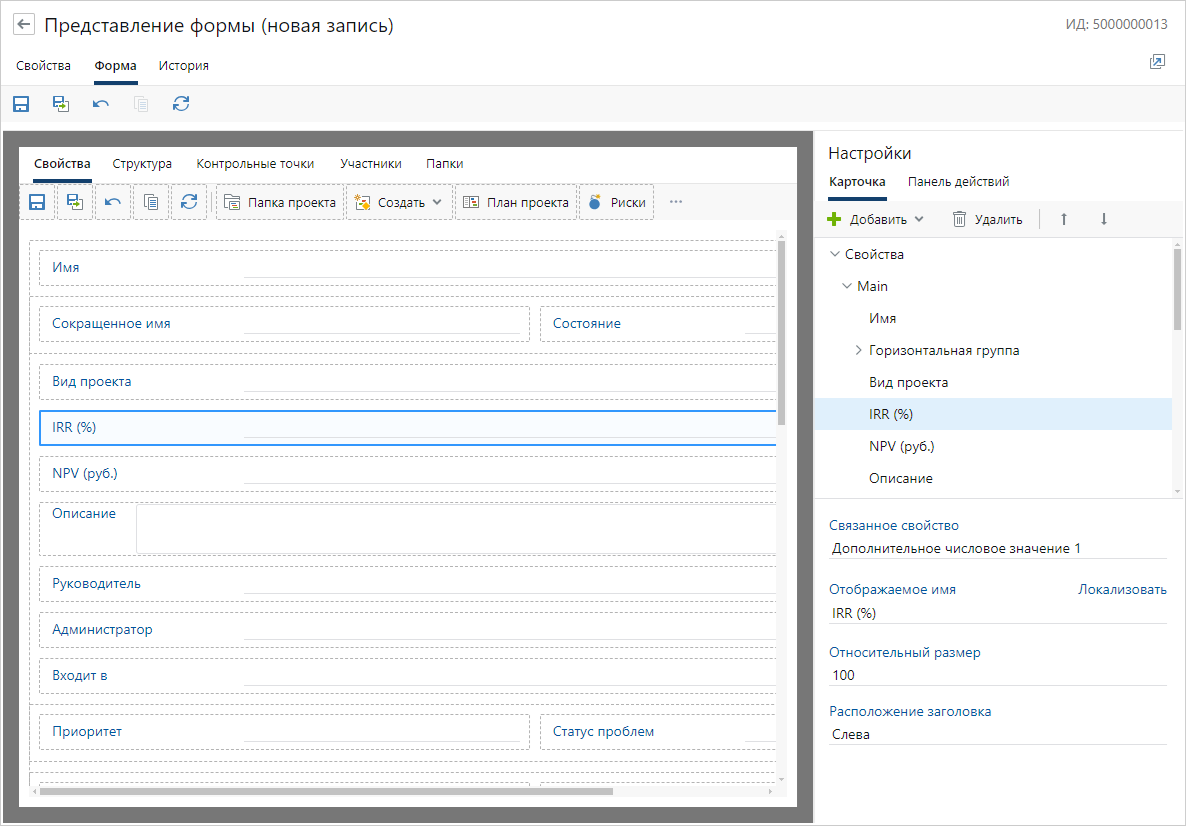Click the preview vertical scrollbar
Screen dimensions: 1186x826
click(x=781, y=333)
